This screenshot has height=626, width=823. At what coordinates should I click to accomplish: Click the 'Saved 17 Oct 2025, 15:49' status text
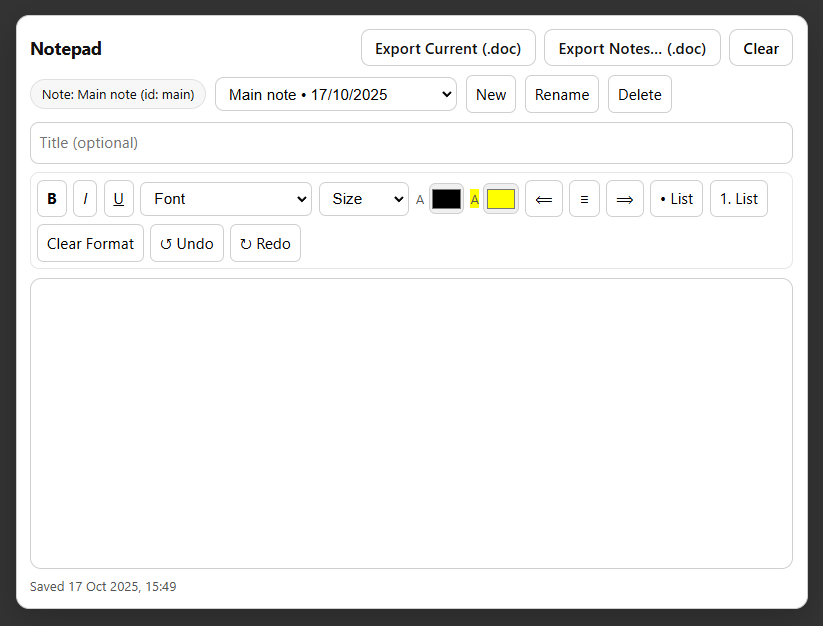[103, 587]
